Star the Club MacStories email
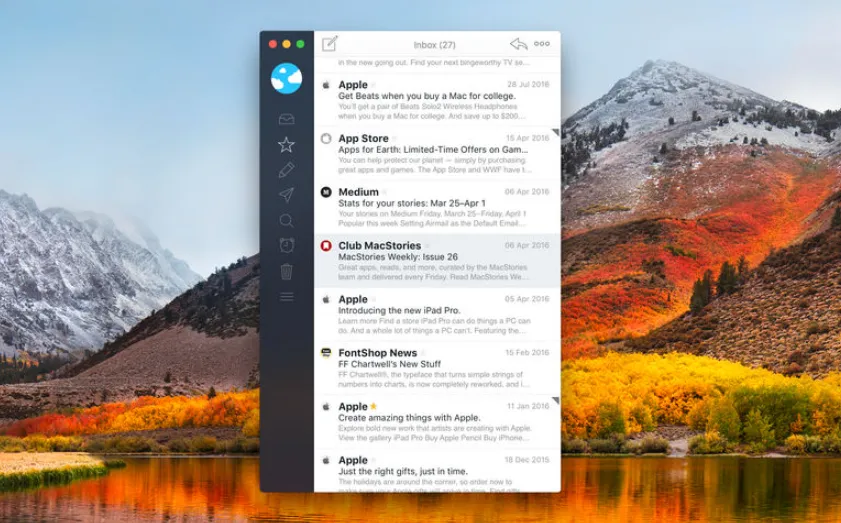 click(x=427, y=246)
